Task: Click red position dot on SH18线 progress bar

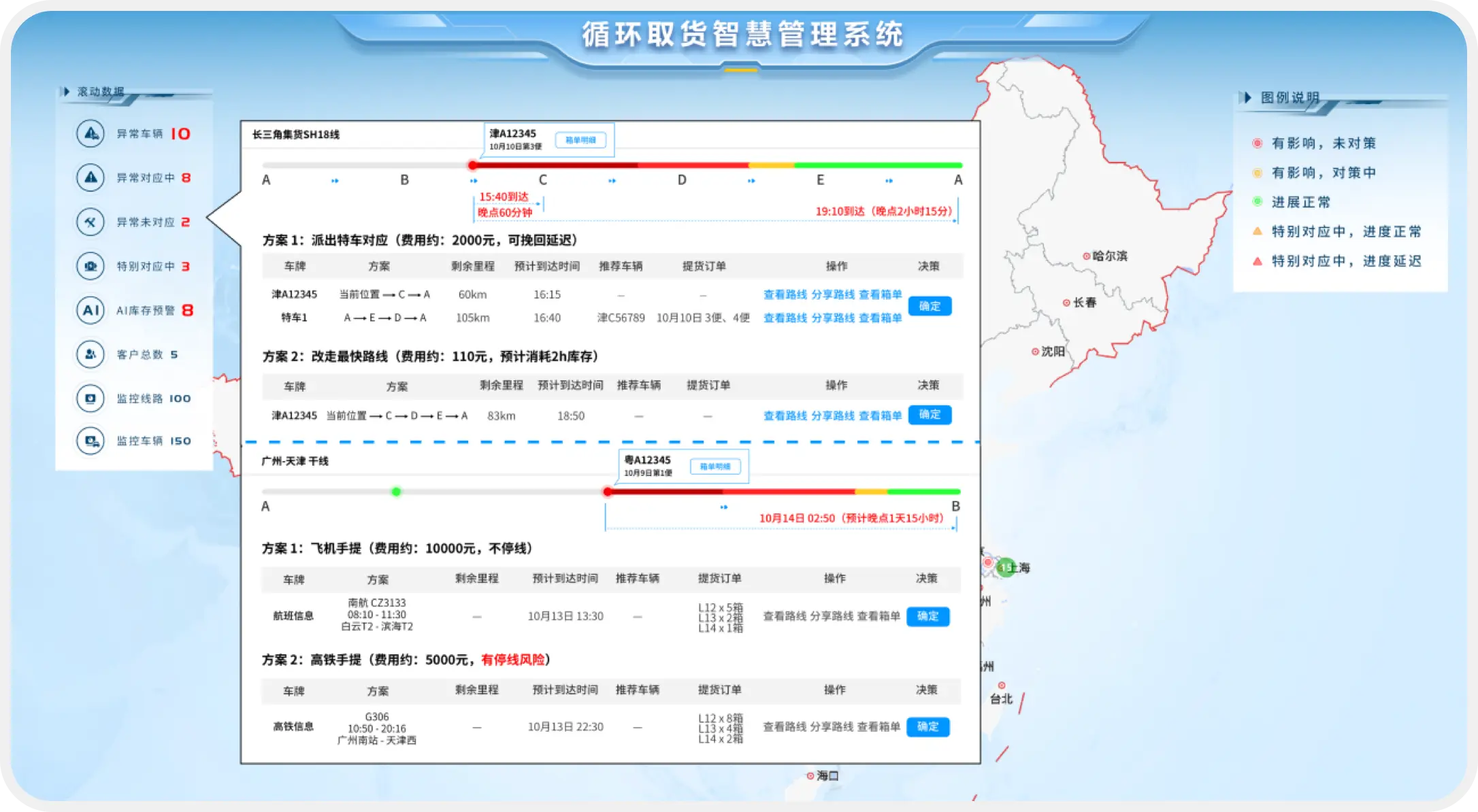Action: tap(473, 165)
